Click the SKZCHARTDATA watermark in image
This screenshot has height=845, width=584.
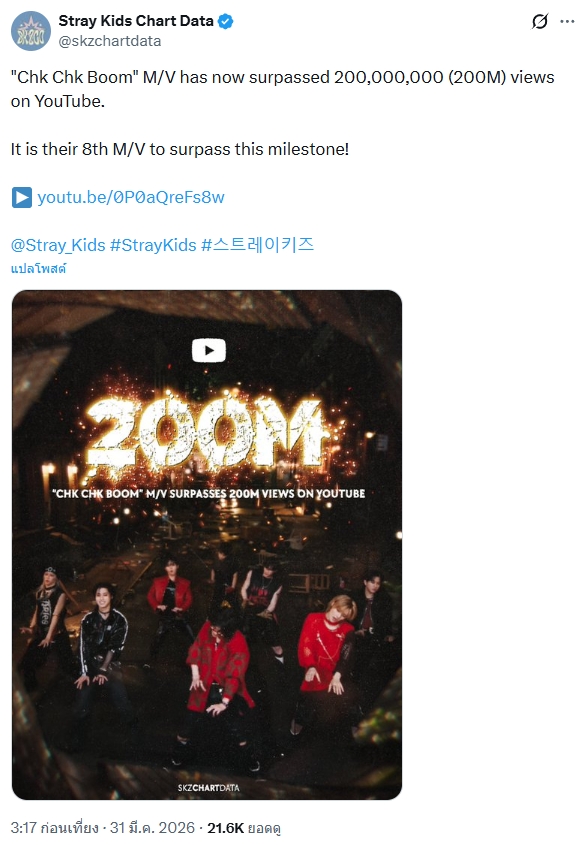click(208, 787)
